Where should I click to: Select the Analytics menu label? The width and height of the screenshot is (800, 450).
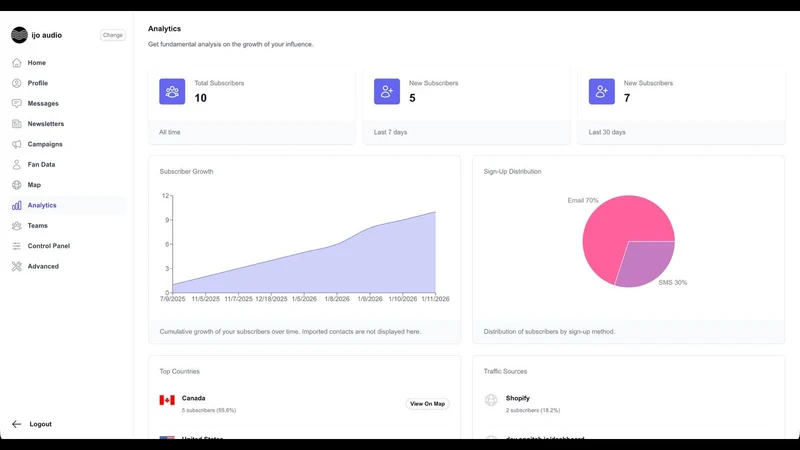(42, 205)
